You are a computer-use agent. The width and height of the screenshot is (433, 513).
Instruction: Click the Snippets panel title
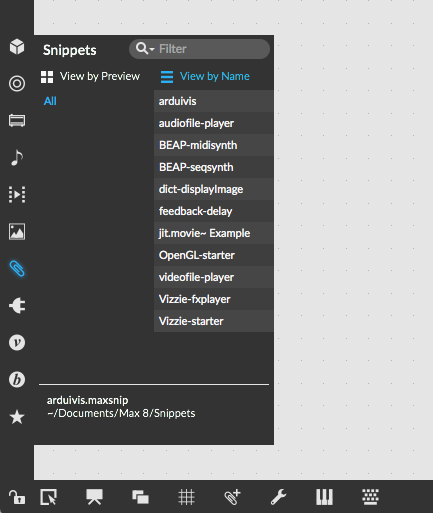[x=70, y=50]
